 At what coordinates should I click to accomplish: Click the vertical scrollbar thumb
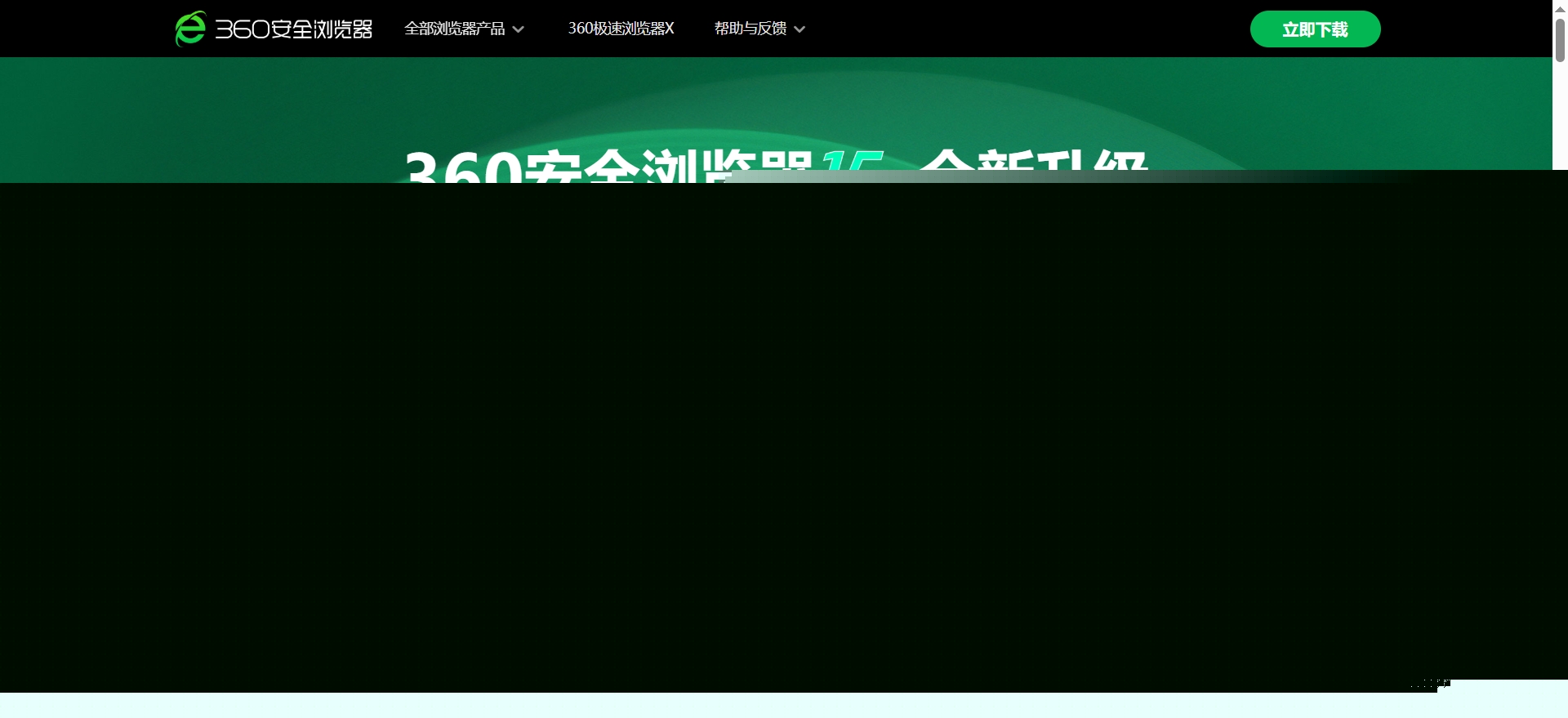click(x=1560, y=39)
